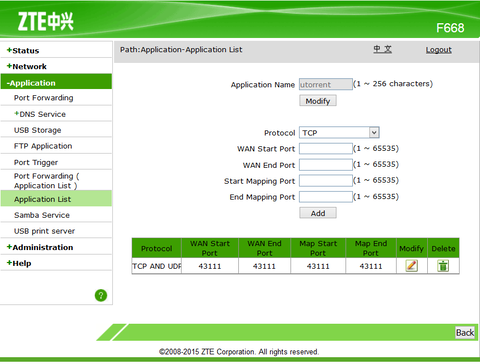Click the Delete column header

[x=443, y=248]
